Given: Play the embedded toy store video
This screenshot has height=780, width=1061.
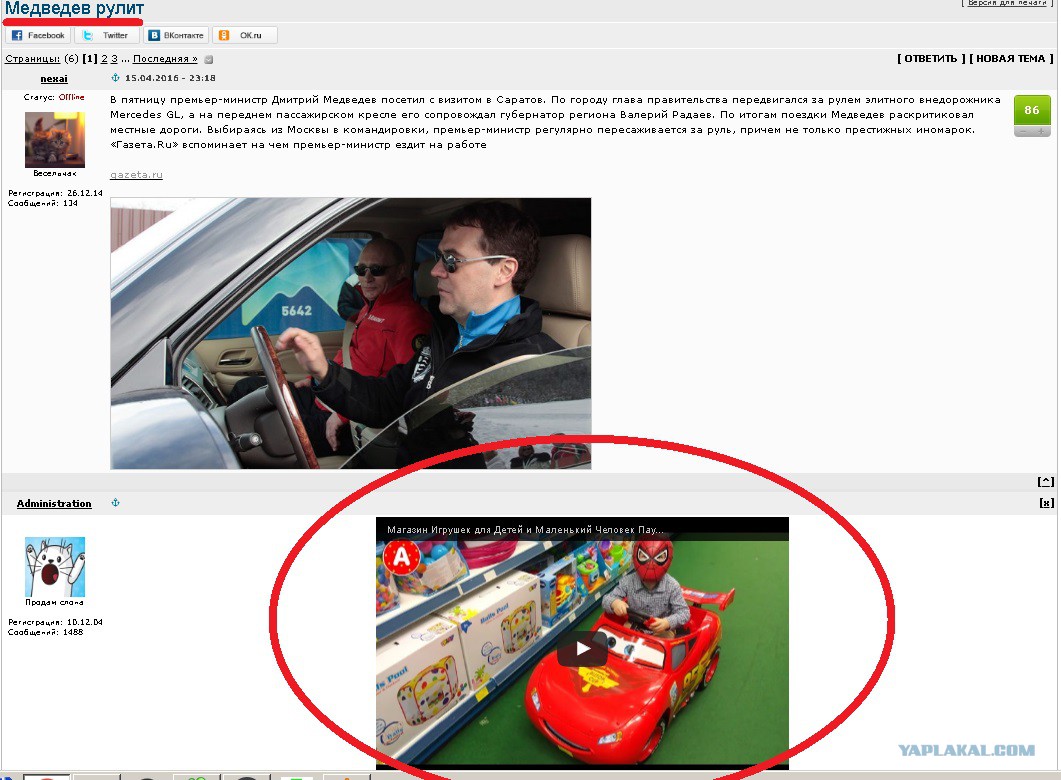Looking at the screenshot, I should [583, 649].
